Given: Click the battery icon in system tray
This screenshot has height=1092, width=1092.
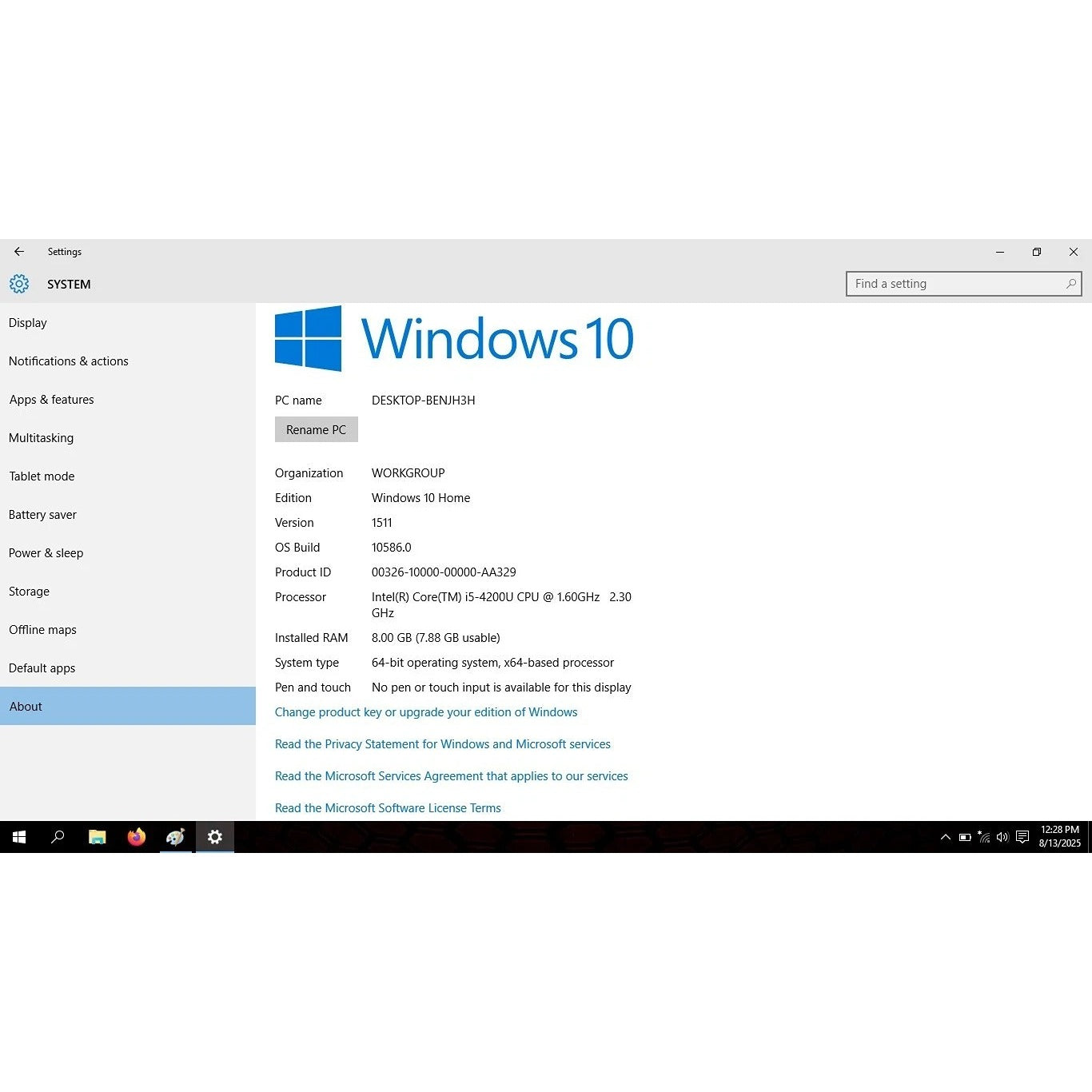Looking at the screenshot, I should (x=965, y=837).
